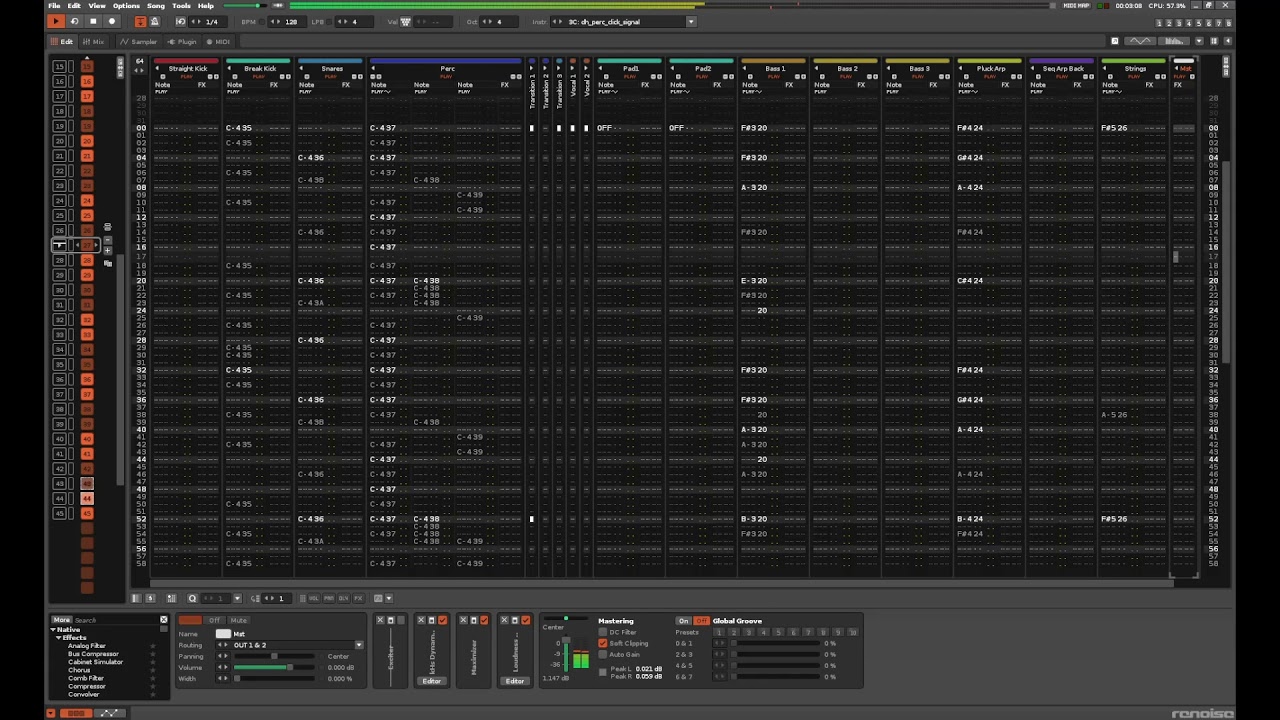Click the LPB value field
1280x720 pixels.
tap(354, 21)
